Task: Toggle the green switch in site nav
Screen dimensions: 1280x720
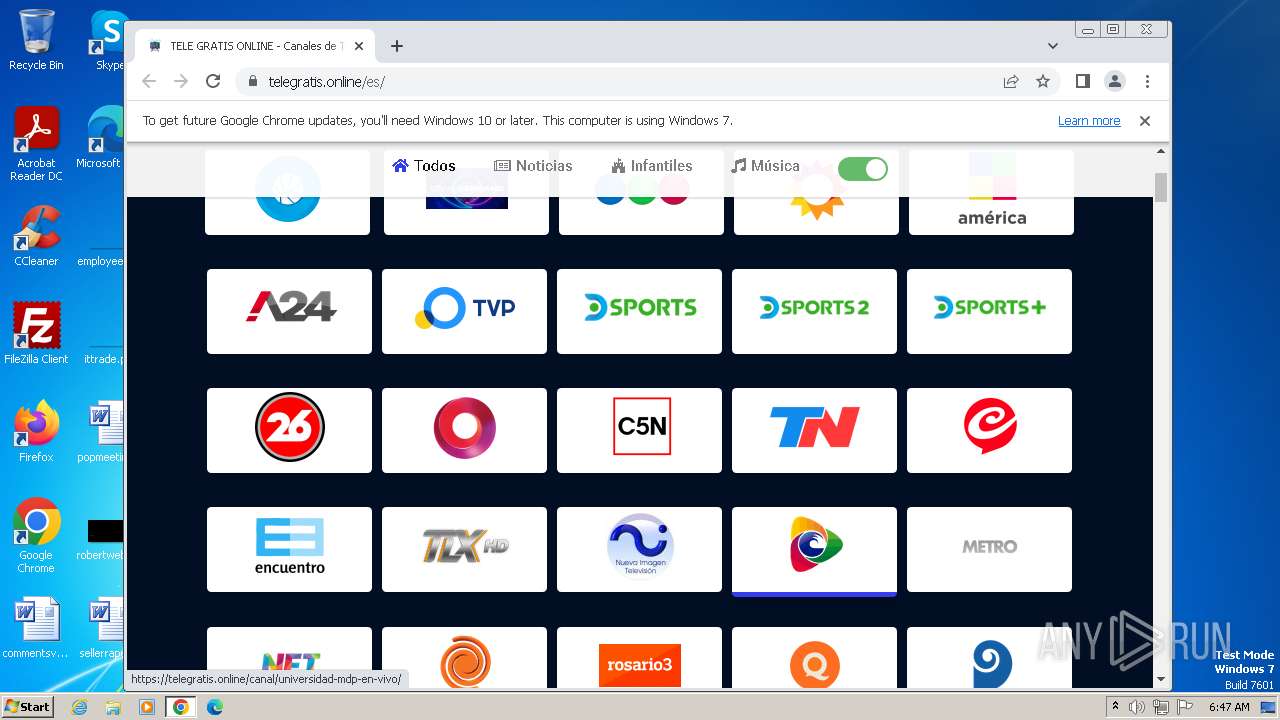Action: (x=862, y=168)
